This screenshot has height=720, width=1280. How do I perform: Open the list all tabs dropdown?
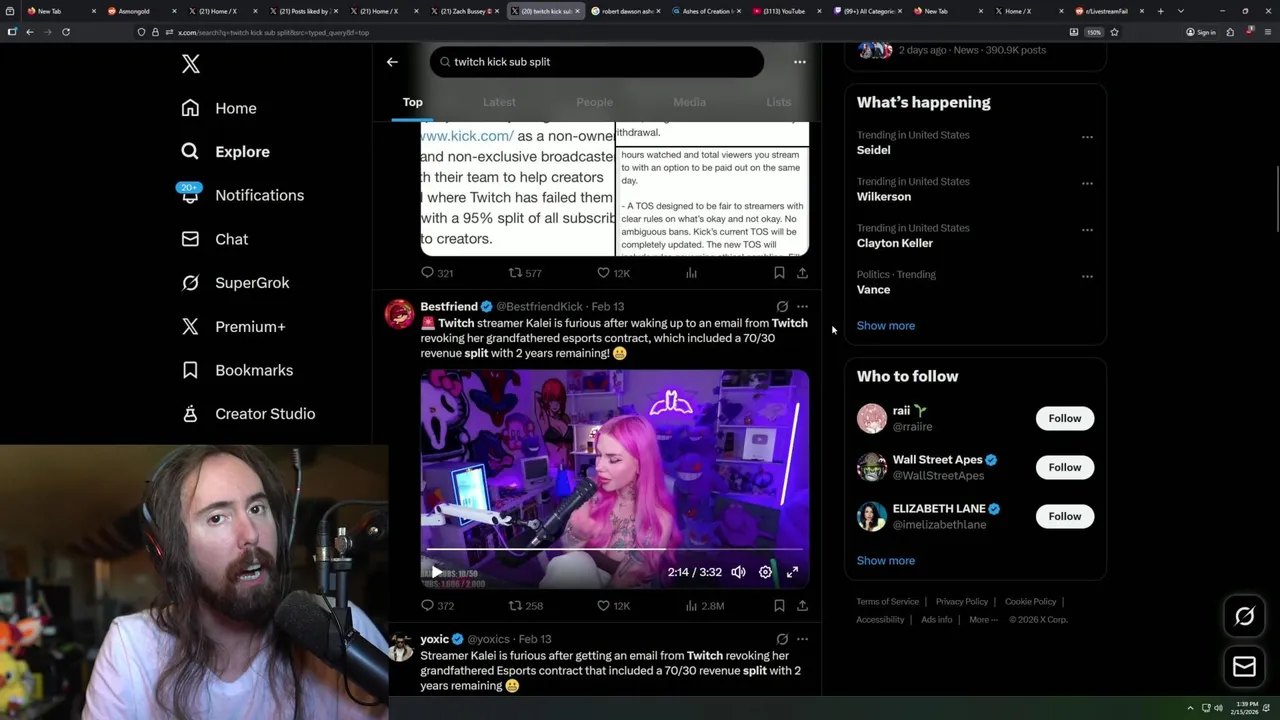click(x=1181, y=11)
